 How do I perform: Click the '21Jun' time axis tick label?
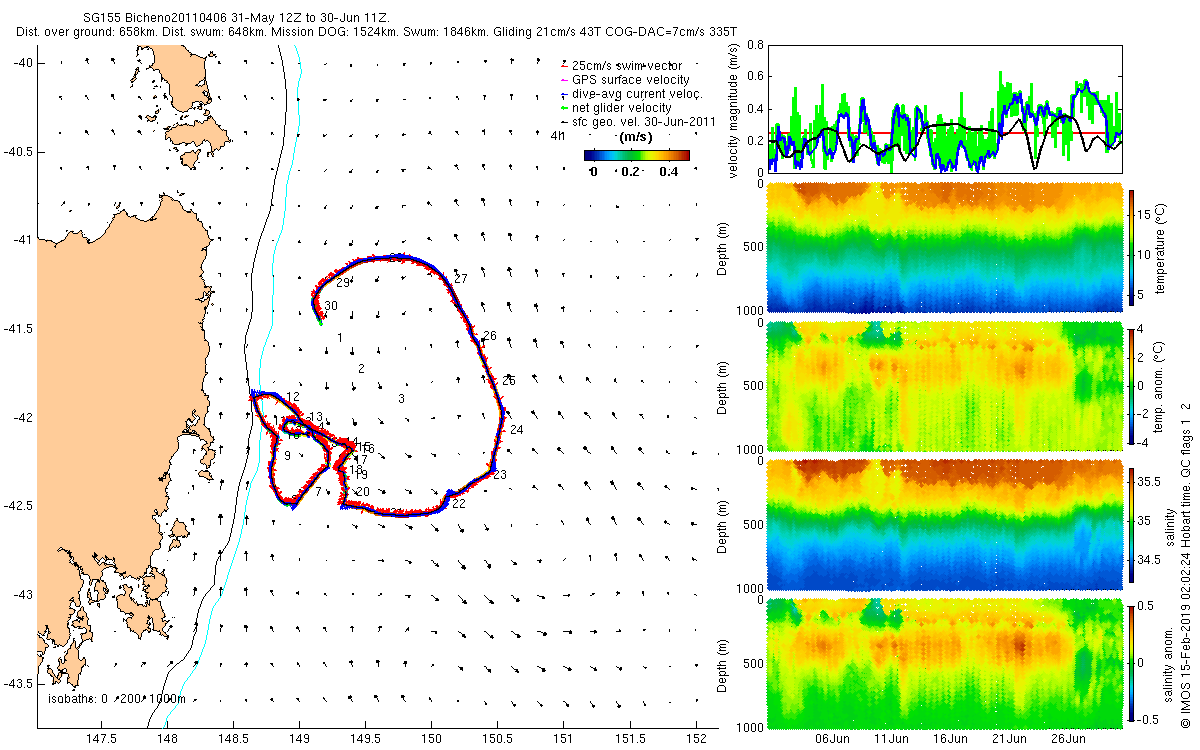[1010, 739]
